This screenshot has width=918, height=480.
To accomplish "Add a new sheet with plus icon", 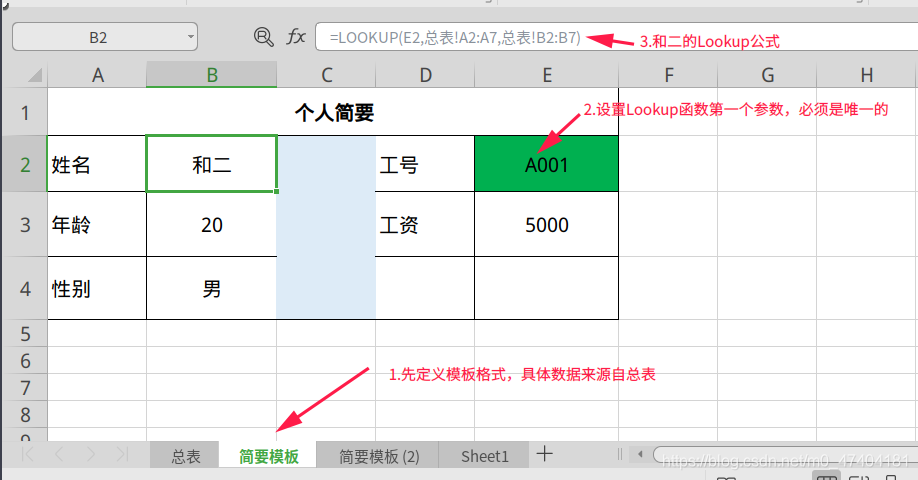I will (544, 454).
